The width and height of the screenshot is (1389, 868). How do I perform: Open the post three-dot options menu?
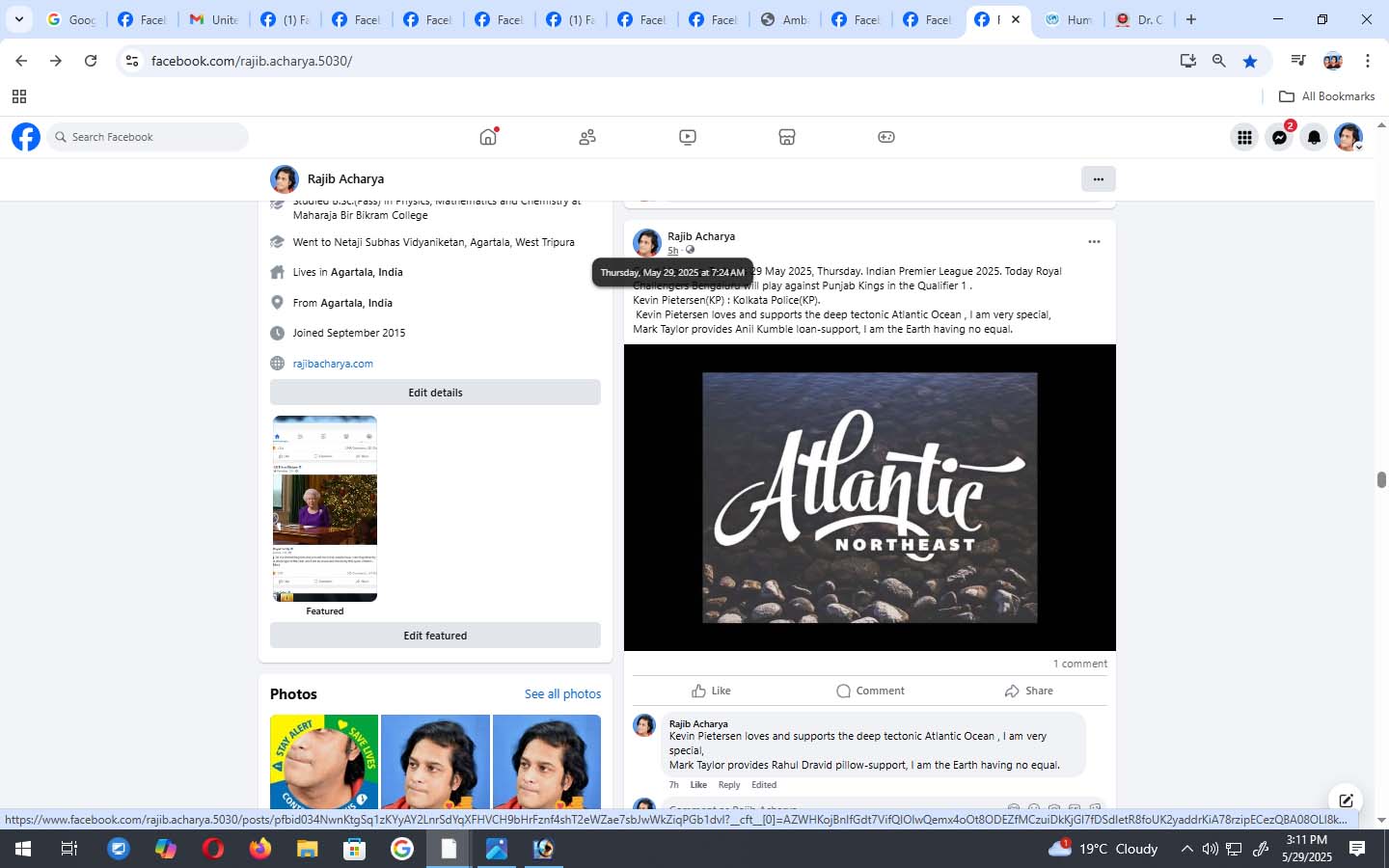(1094, 242)
